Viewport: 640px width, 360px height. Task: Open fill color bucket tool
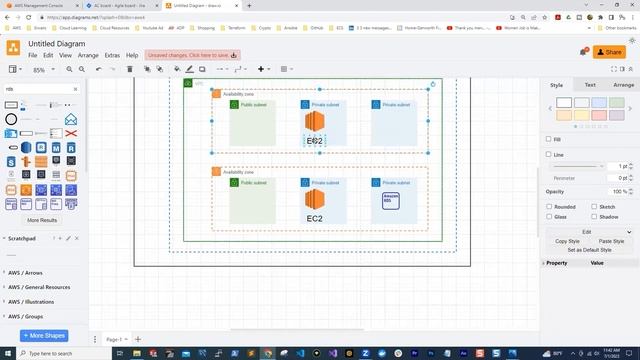click(x=177, y=69)
